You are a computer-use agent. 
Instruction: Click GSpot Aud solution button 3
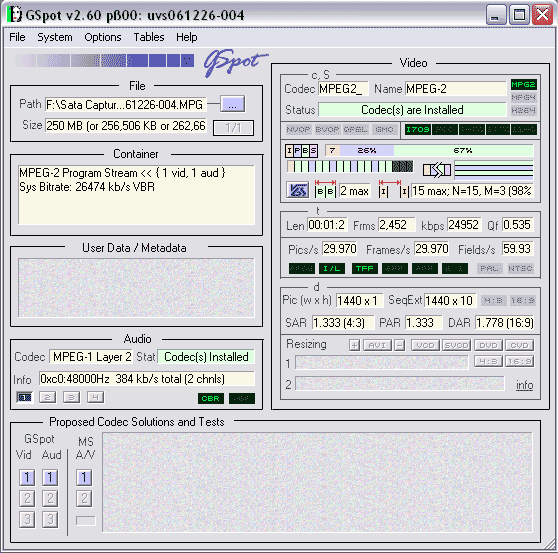[x=50, y=520]
